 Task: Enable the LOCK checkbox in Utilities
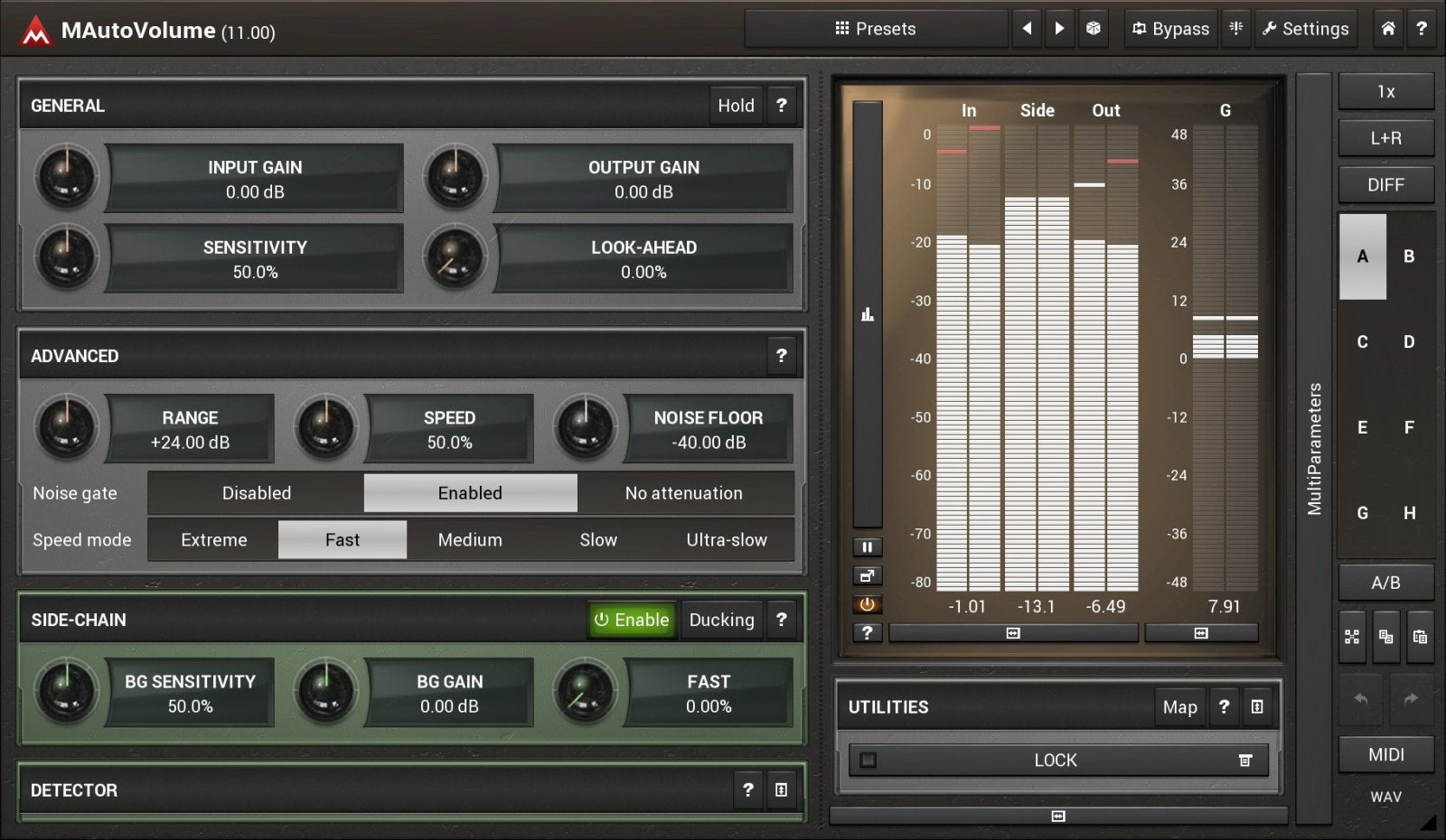click(x=867, y=761)
